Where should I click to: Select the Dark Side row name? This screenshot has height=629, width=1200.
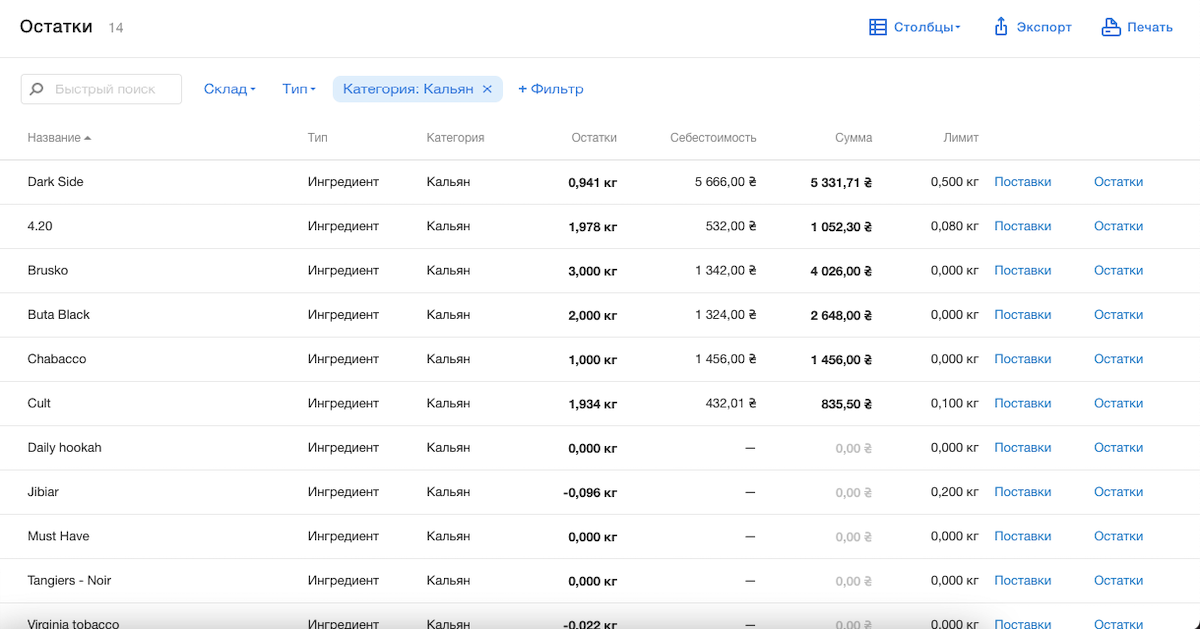pyautogui.click(x=56, y=182)
